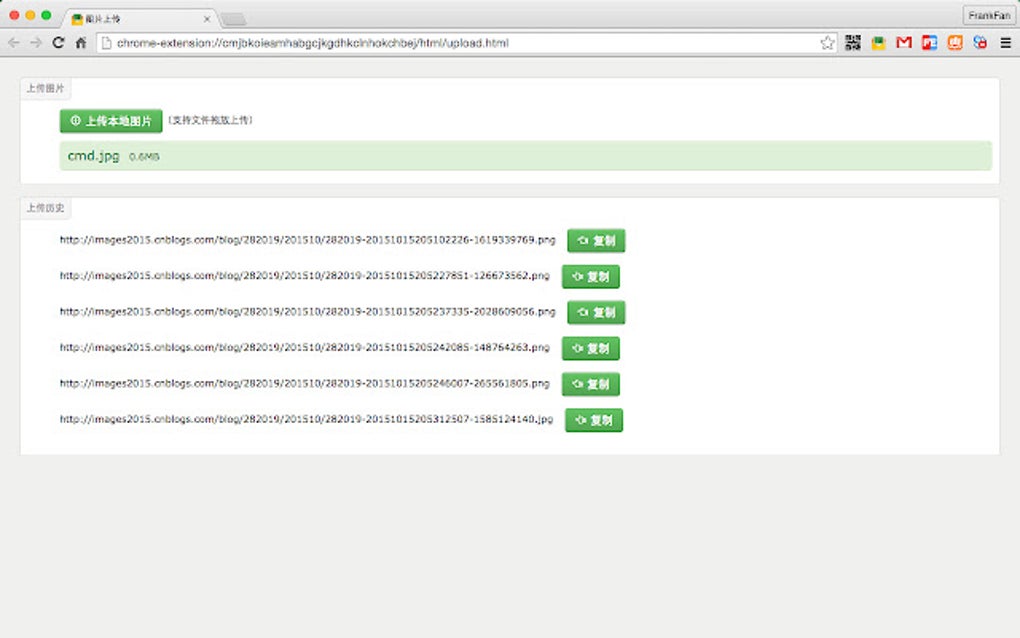This screenshot has width=1020, height=638.
Task: Click the FrankFan profile button
Action: (992, 14)
